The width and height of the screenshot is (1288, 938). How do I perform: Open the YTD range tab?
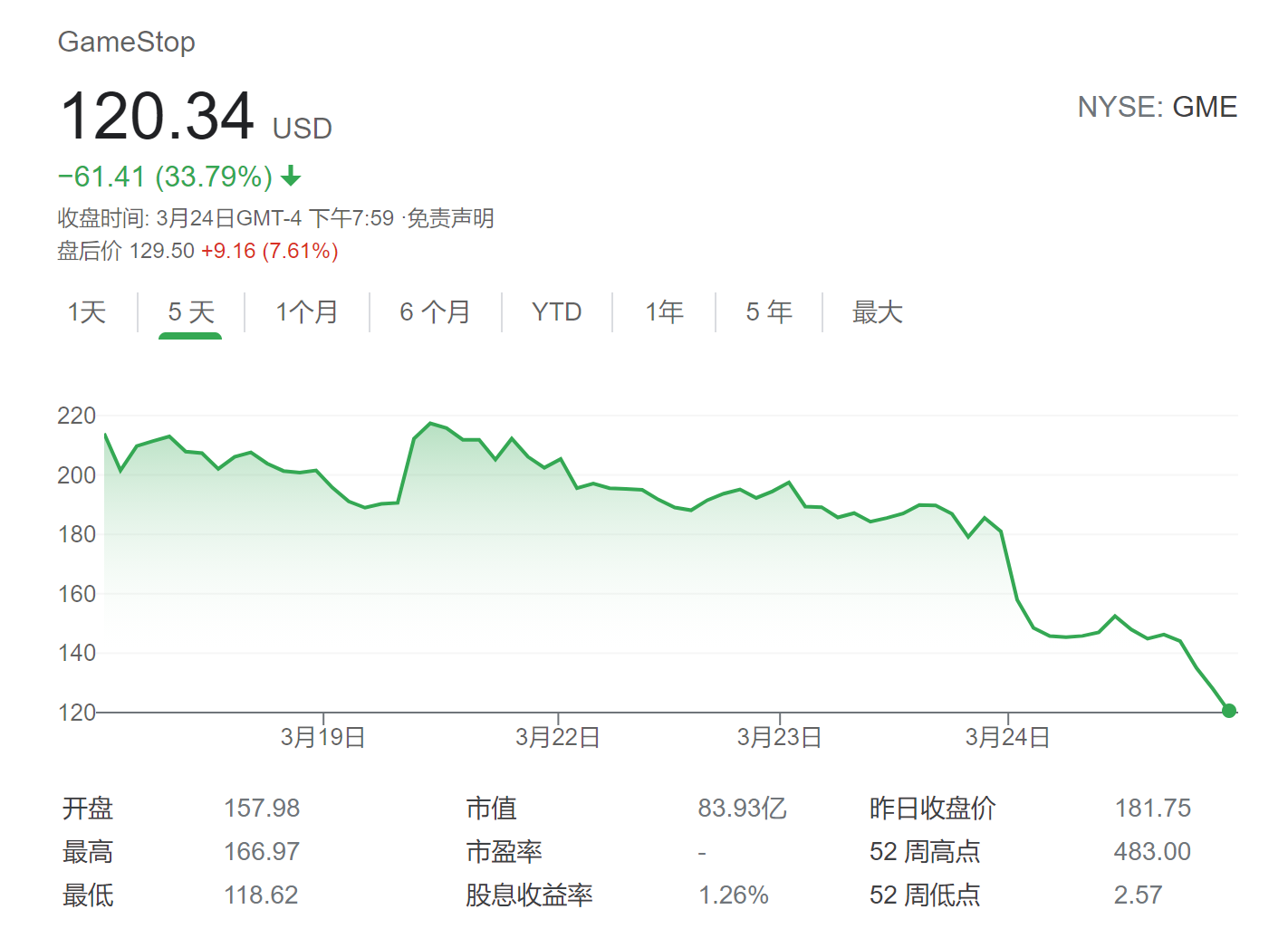(x=556, y=312)
